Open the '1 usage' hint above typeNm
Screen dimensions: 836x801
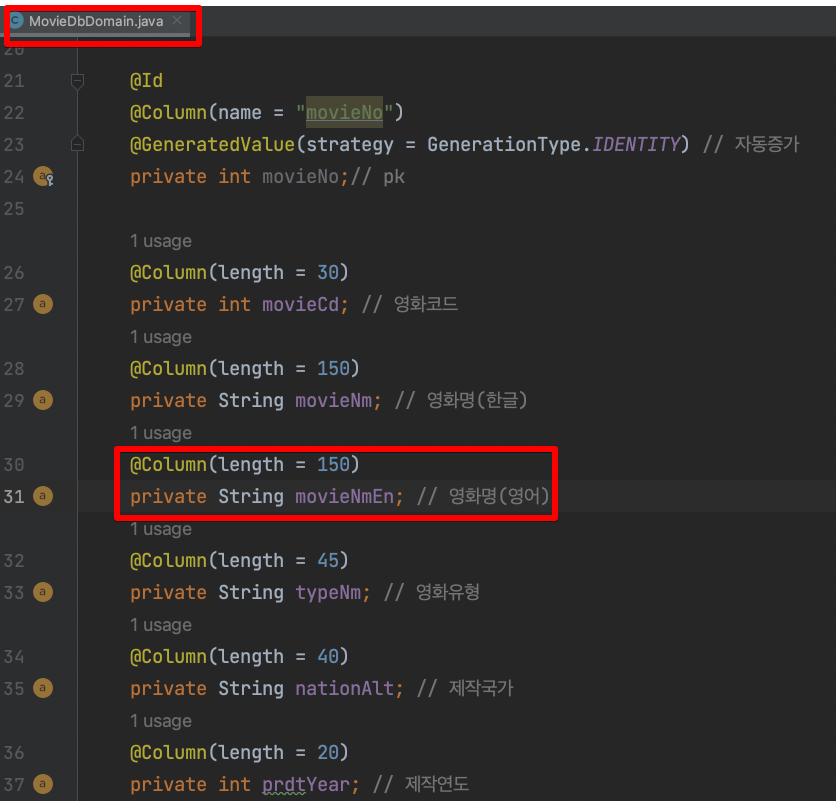pyautogui.click(x=161, y=529)
